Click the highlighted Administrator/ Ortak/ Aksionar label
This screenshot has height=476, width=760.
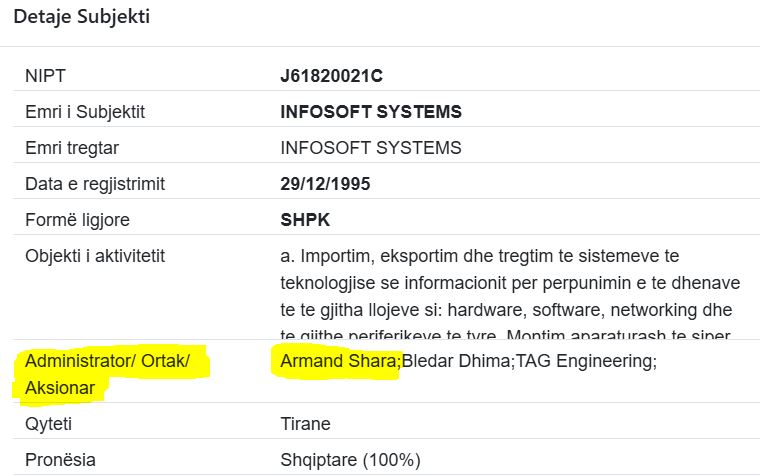(107, 374)
